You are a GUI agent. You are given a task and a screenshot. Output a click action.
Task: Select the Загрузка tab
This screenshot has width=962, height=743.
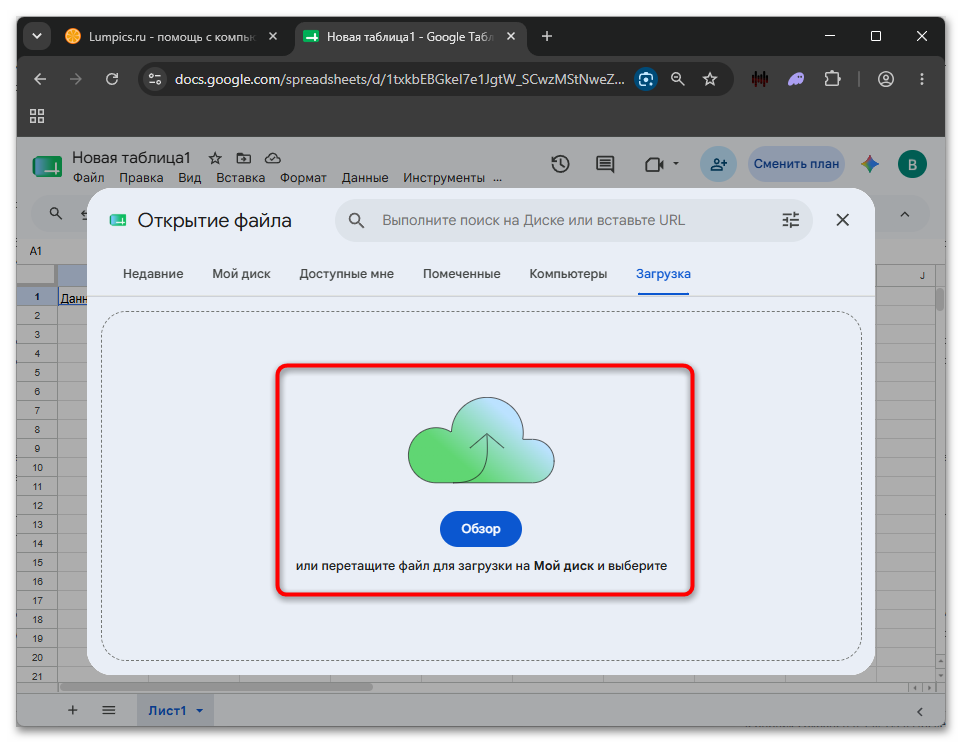[663, 274]
